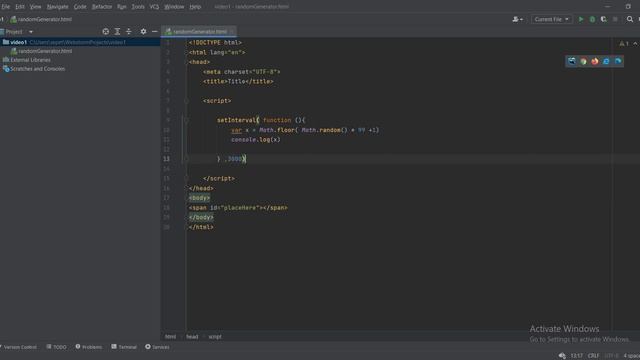
Task: Open the Edit menu
Action: [x=20, y=7]
